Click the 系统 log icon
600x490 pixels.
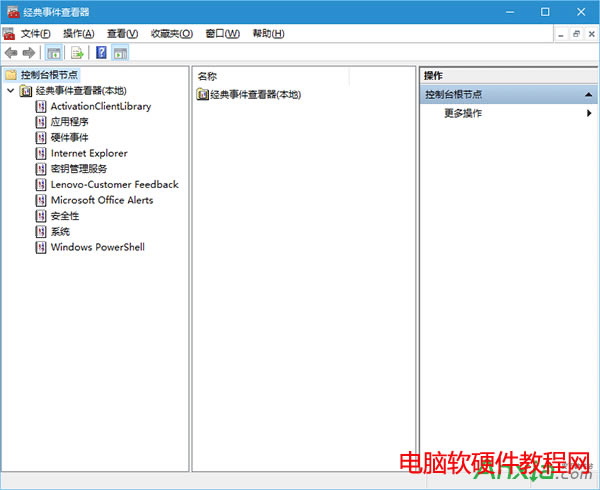[41, 232]
